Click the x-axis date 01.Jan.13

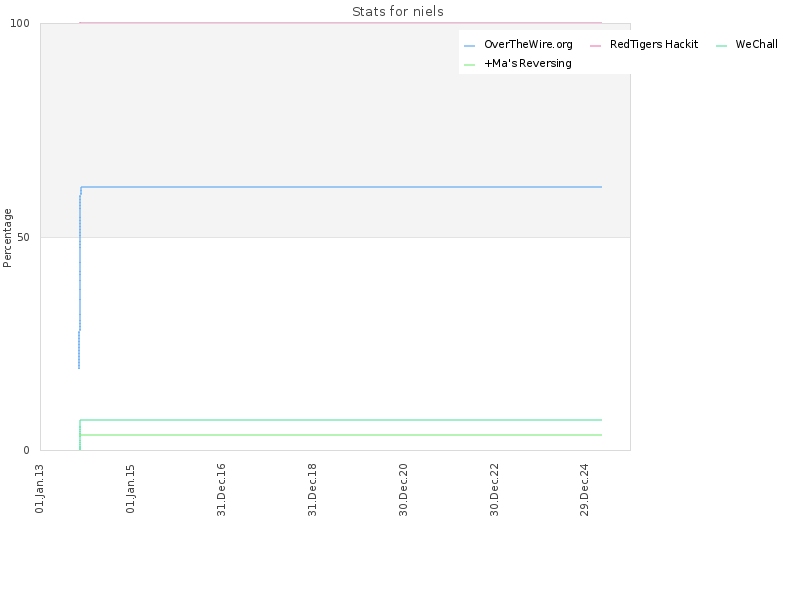[39, 489]
